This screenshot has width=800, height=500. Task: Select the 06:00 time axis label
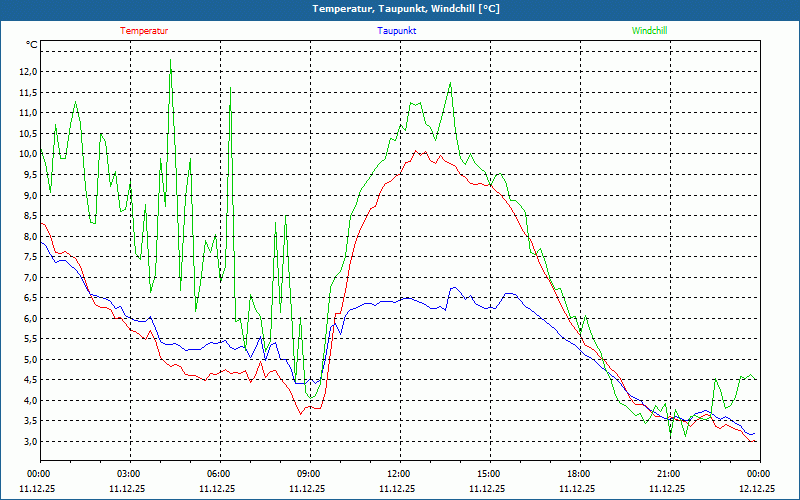click(x=219, y=474)
